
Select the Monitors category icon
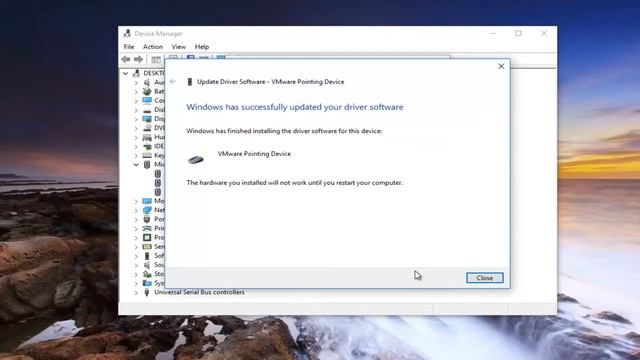[147, 201]
